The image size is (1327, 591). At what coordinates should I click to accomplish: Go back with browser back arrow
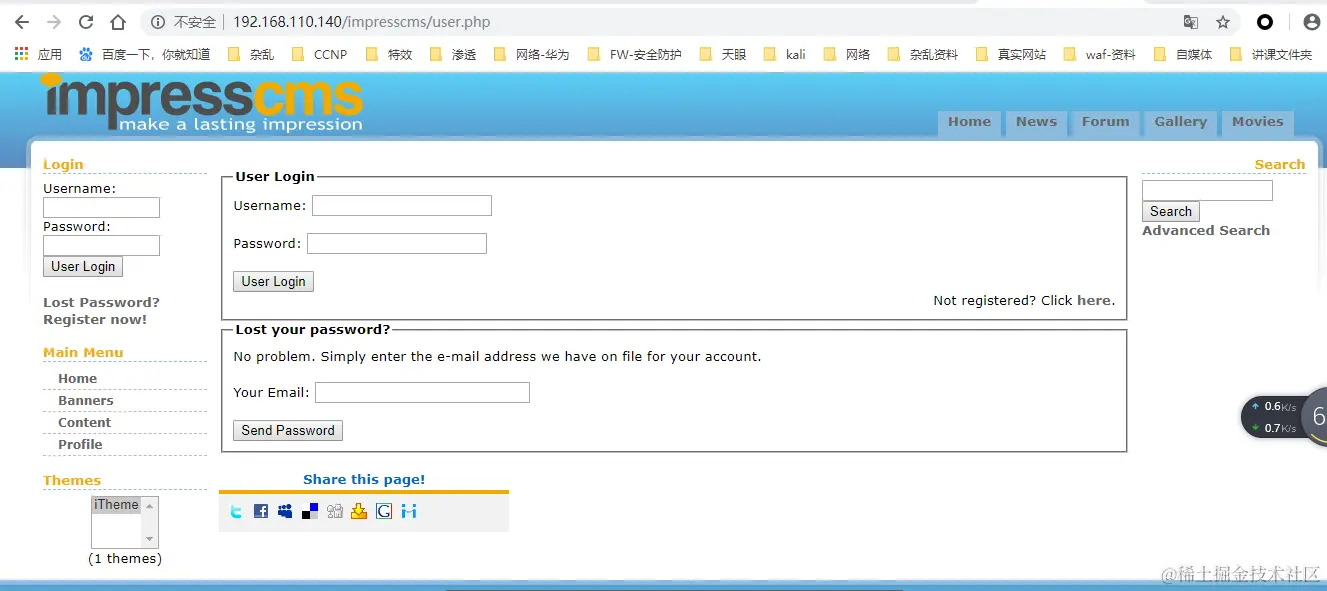coord(22,22)
